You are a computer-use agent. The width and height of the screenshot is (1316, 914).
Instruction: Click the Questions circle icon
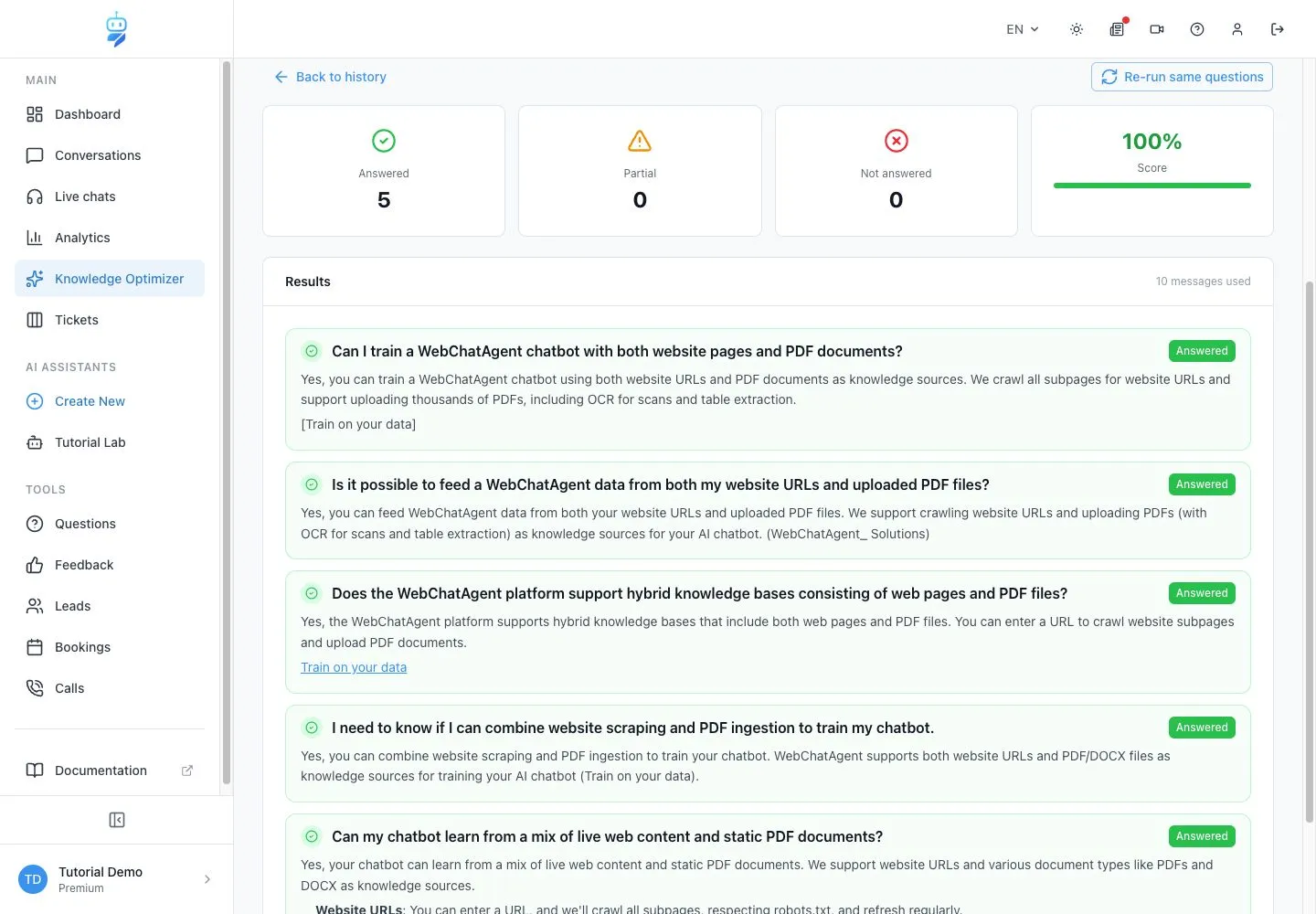35,524
